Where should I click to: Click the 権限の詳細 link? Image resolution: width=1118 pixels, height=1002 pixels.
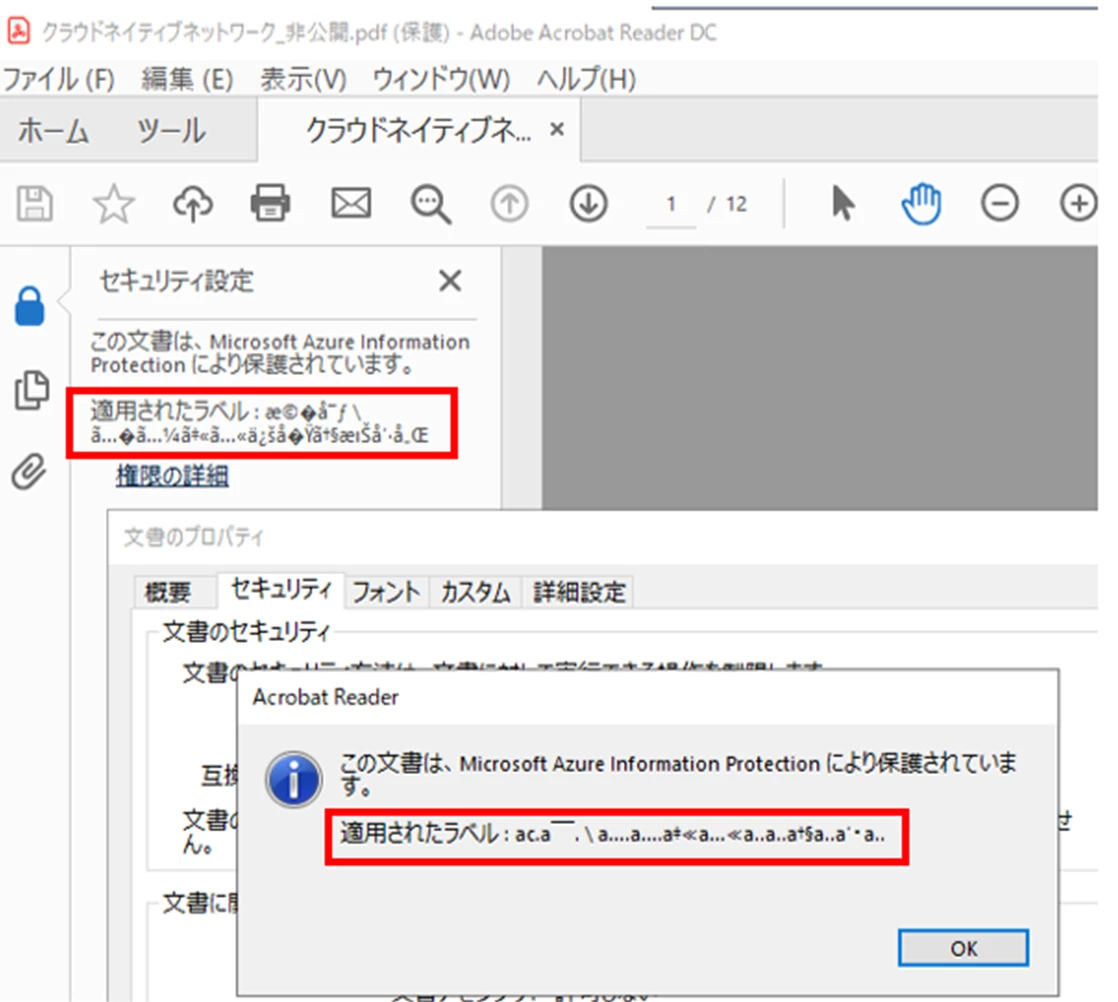(173, 476)
